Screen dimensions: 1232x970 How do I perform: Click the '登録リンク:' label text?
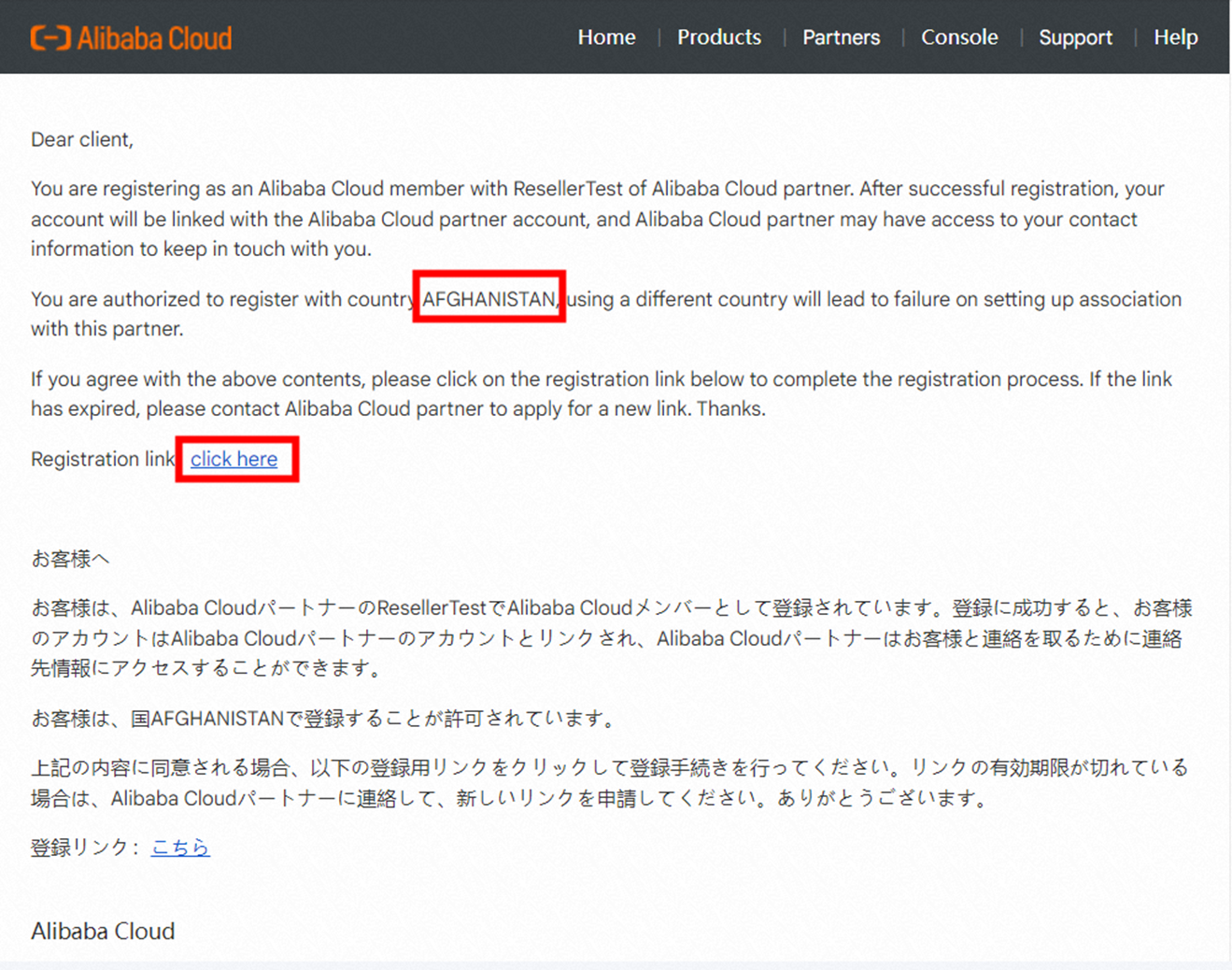coord(85,848)
